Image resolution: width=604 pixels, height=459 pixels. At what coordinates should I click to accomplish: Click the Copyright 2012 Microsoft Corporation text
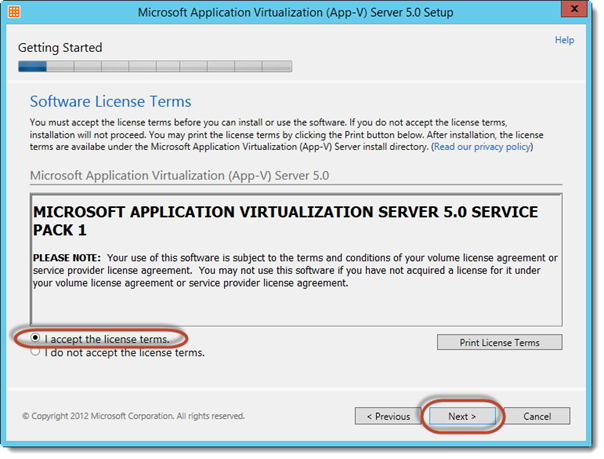pyautogui.click(x=133, y=416)
